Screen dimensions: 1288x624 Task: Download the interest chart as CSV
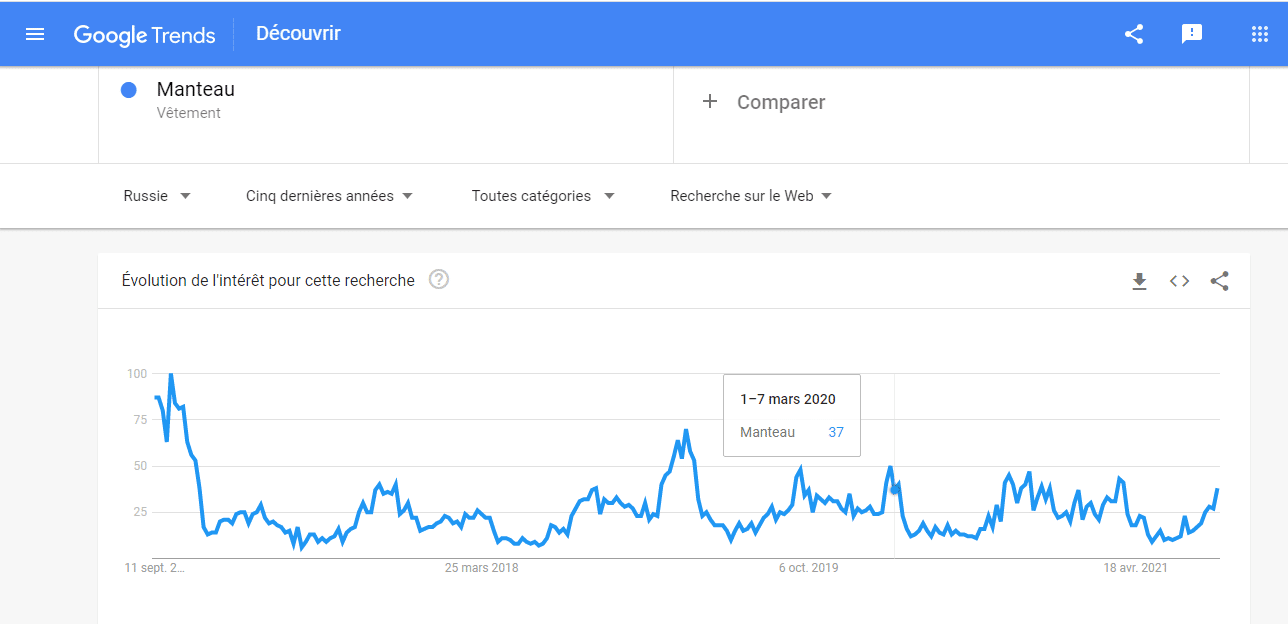pyautogui.click(x=1139, y=282)
